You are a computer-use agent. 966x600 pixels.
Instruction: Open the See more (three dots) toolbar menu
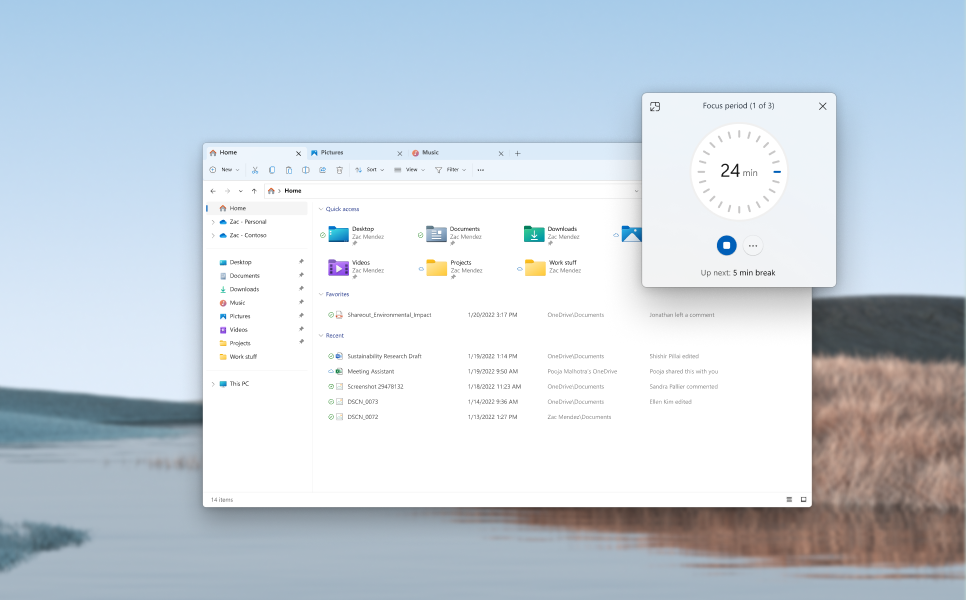point(481,170)
